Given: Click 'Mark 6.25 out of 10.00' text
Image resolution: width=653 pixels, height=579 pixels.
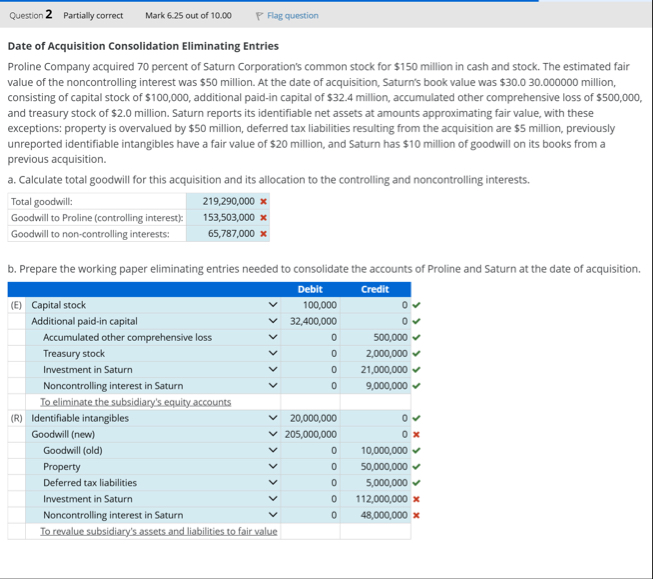Looking at the screenshot, I should [188, 15].
